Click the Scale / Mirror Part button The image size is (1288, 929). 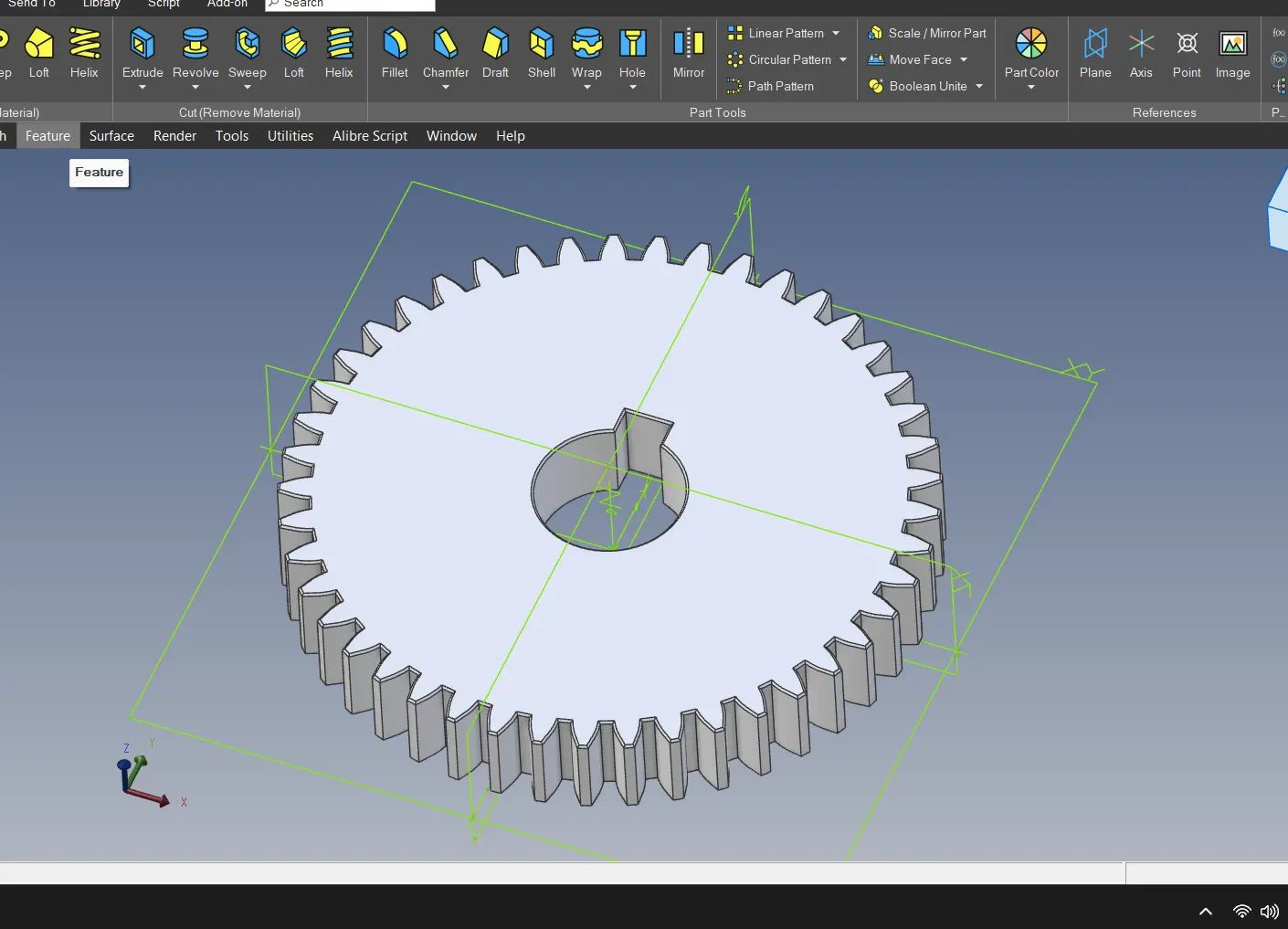[927, 34]
